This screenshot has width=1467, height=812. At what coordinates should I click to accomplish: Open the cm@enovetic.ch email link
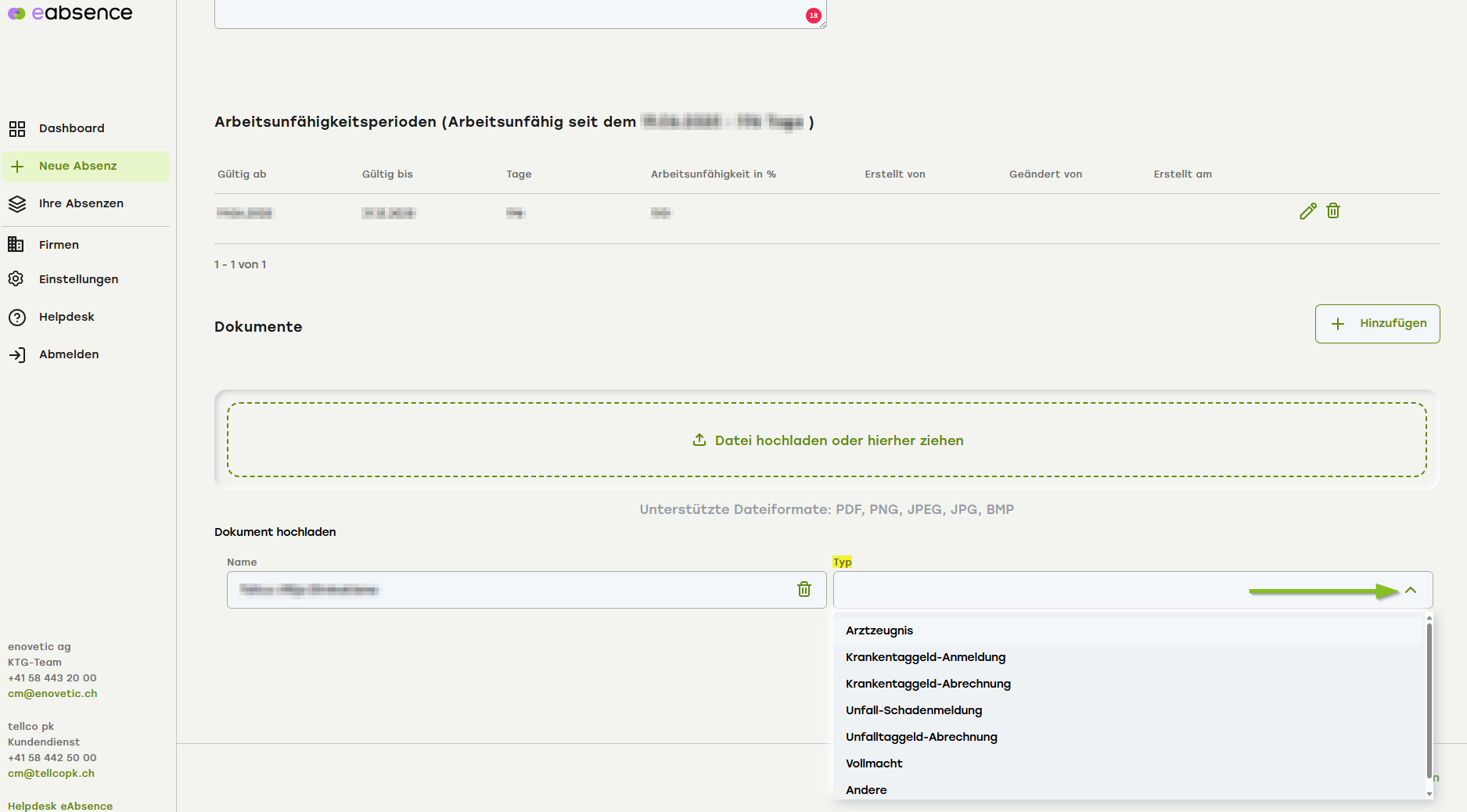[52, 694]
